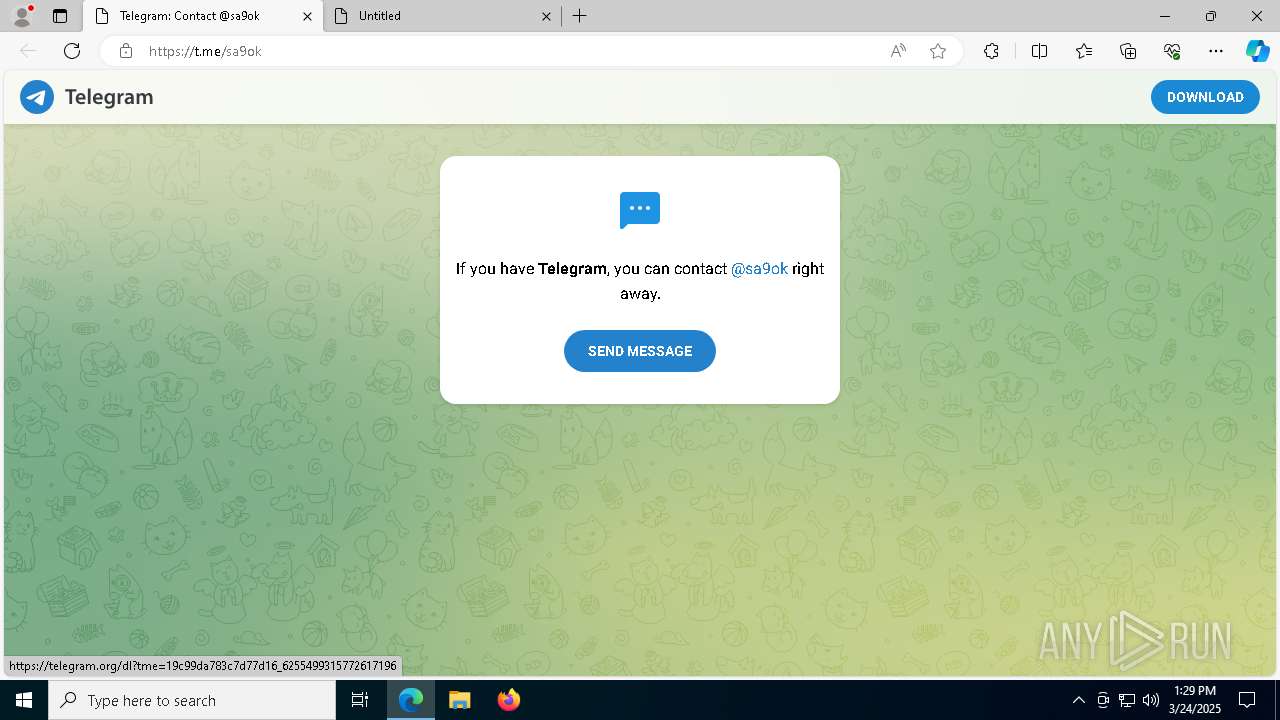Open the browser profile icon
The height and width of the screenshot is (720, 1280).
22,16
